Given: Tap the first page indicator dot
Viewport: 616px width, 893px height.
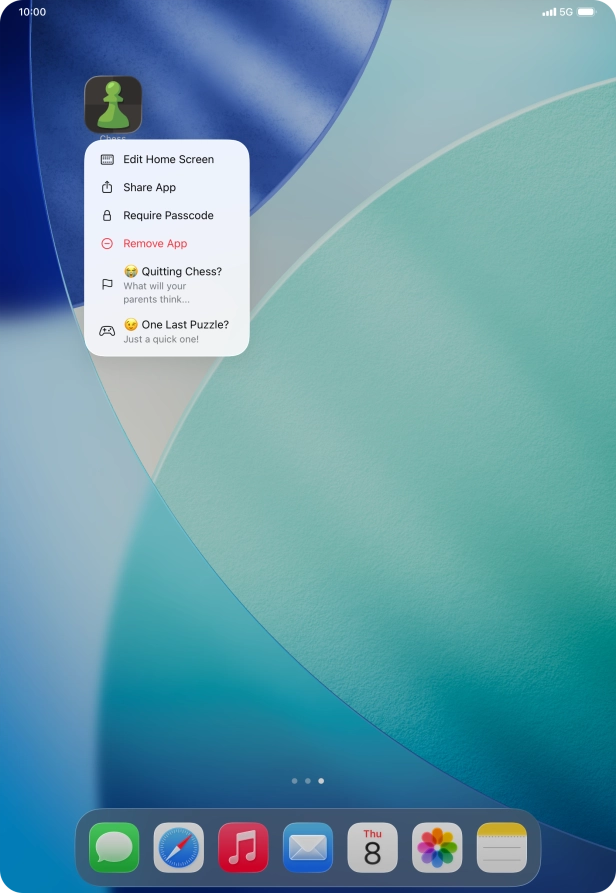Looking at the screenshot, I should [x=294, y=780].
